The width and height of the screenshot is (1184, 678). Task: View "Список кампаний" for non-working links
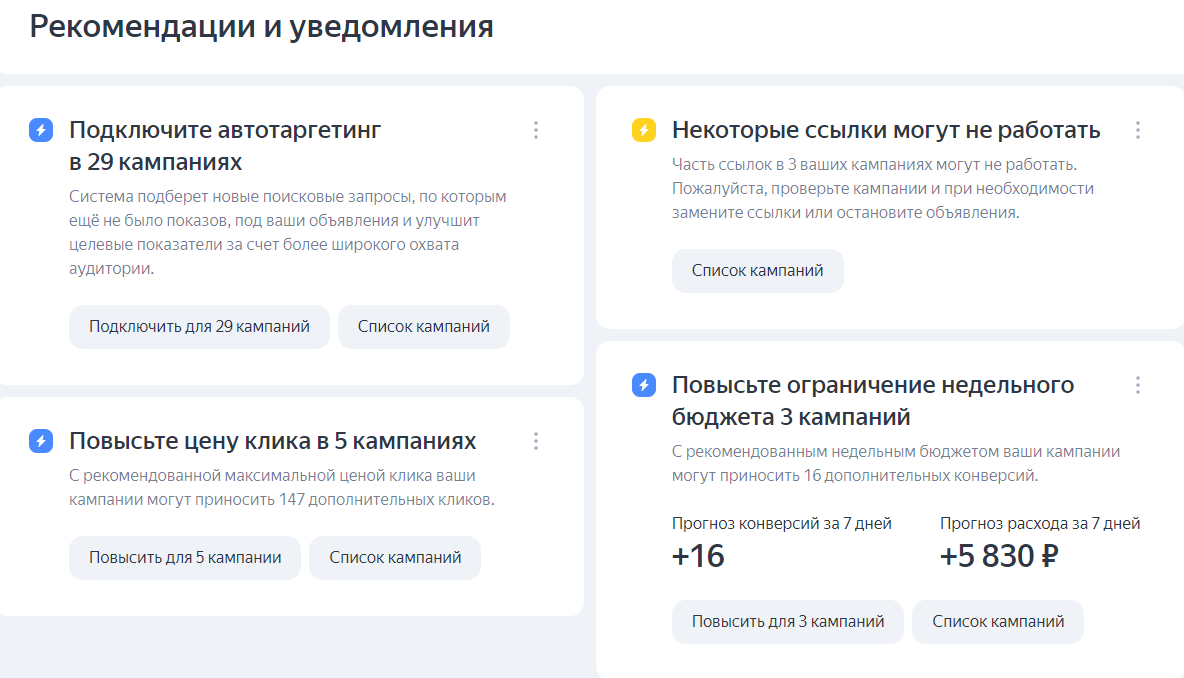[757, 271]
